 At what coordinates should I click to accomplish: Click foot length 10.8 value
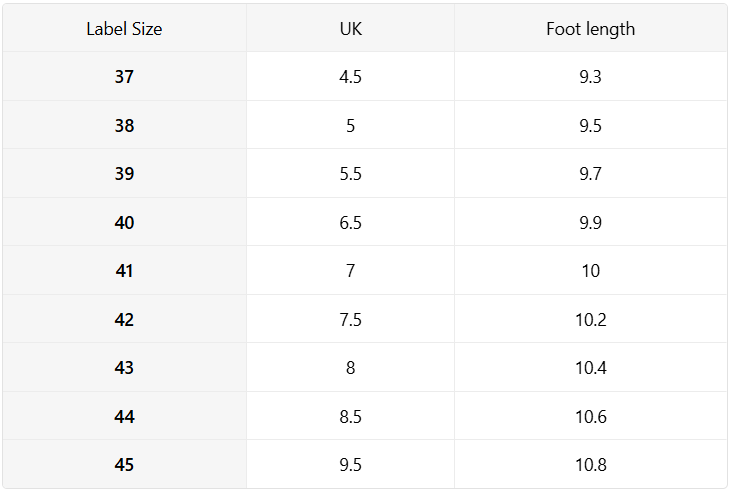(590, 464)
